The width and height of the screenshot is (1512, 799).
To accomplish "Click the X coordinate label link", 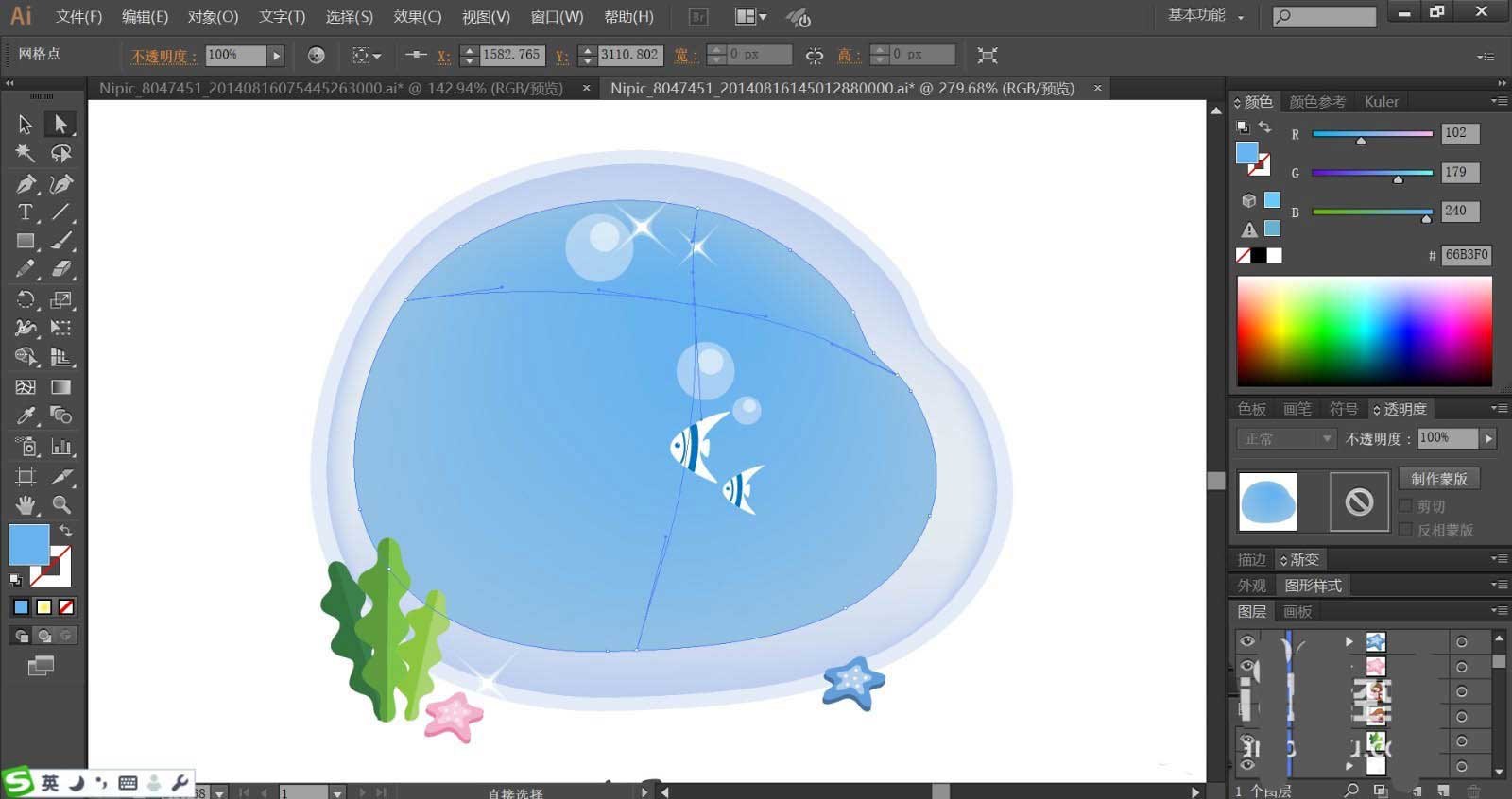I will pos(443,56).
